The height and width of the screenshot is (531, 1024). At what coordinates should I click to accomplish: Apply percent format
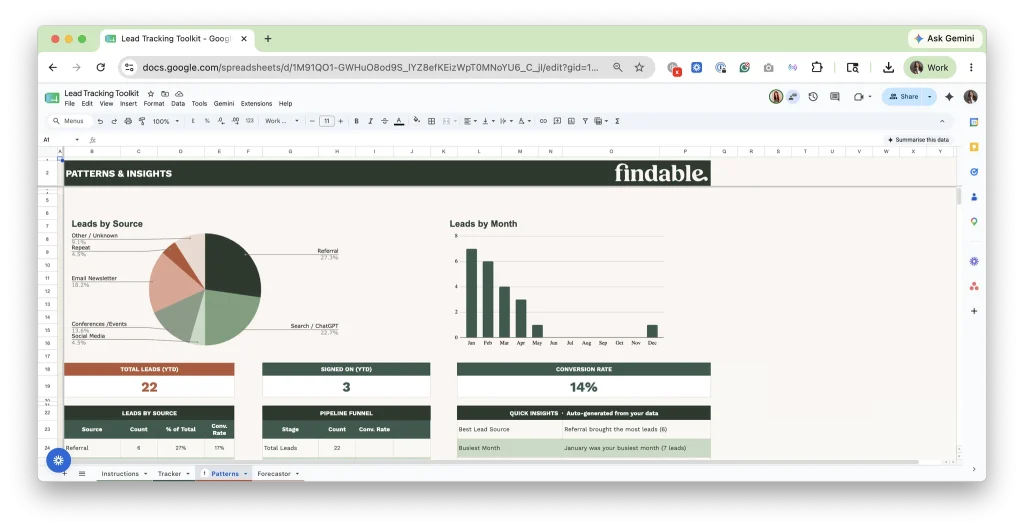click(x=207, y=121)
